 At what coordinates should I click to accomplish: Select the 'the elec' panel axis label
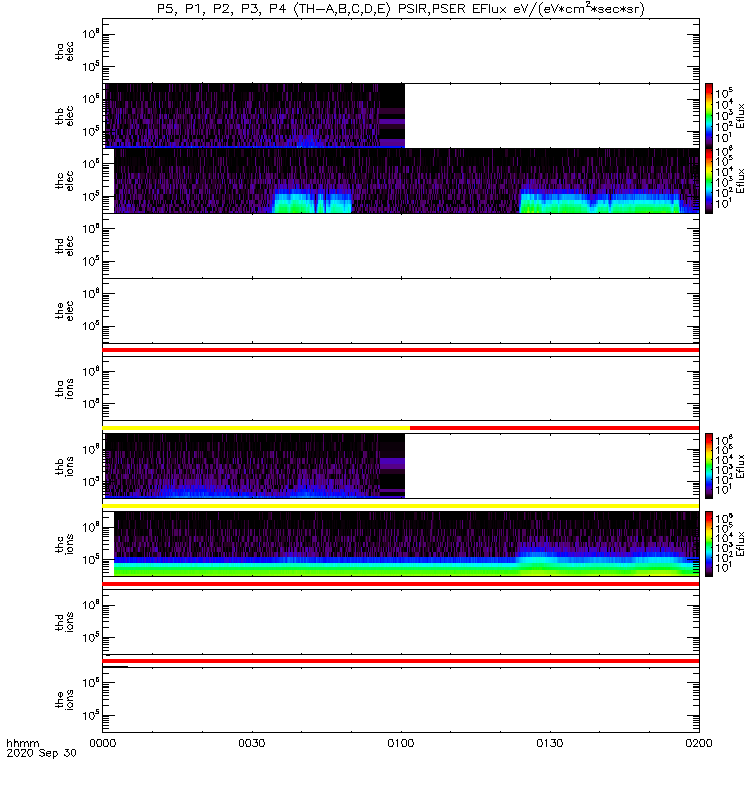[x=65, y=311]
